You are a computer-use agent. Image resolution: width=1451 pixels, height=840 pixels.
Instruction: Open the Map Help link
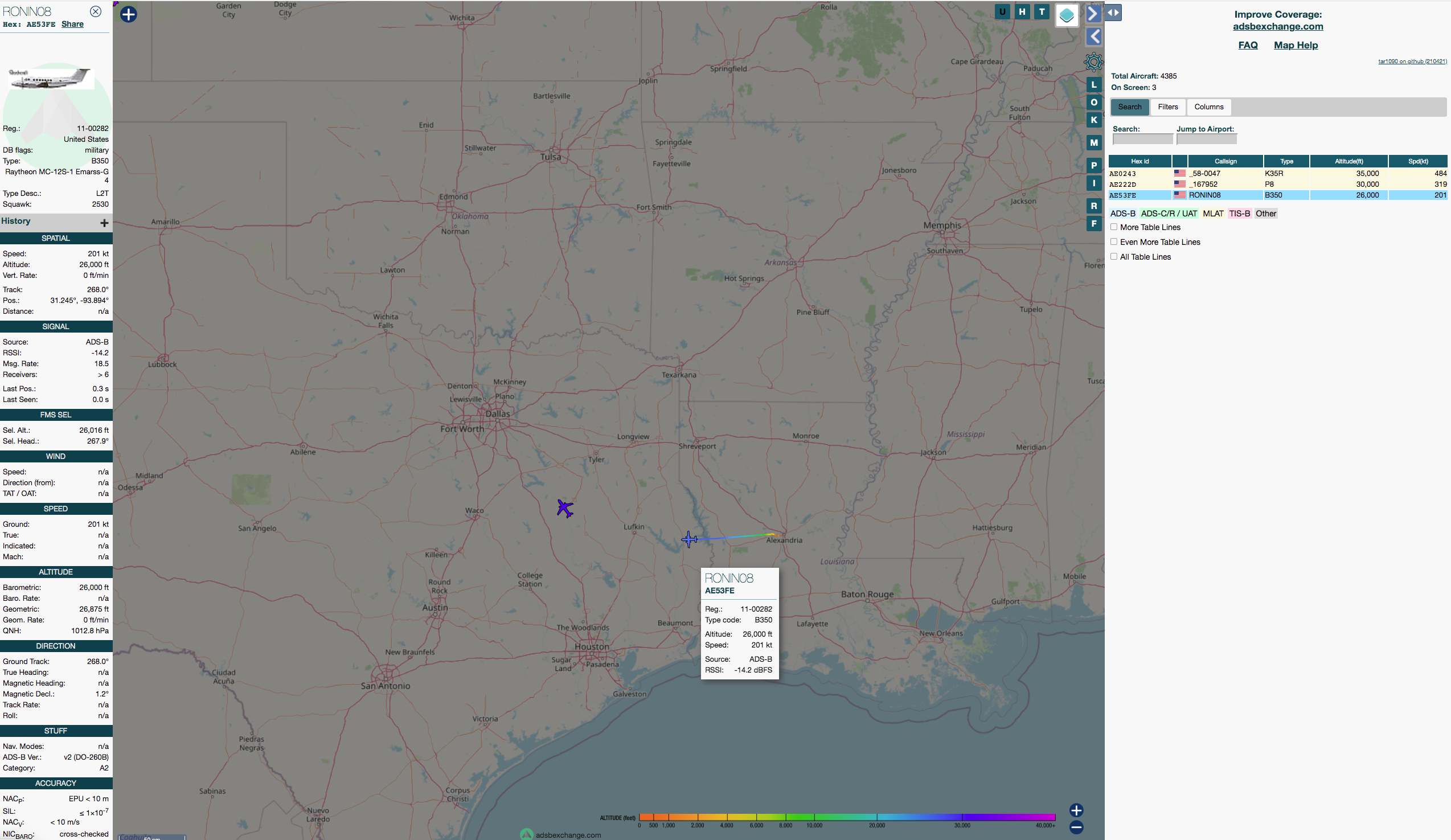(1296, 45)
